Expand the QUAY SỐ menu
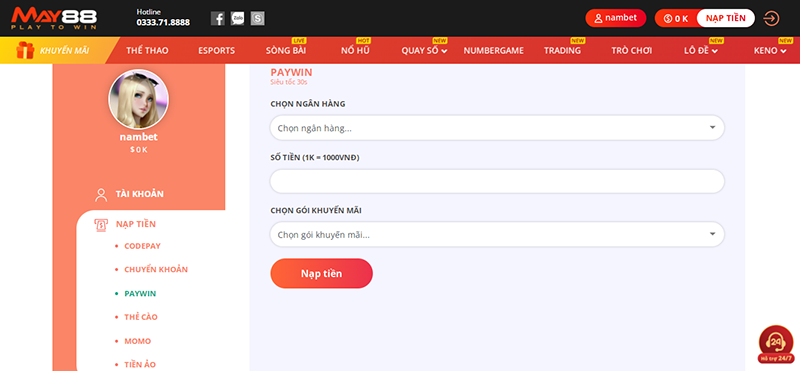This screenshot has height=371, width=800. click(424, 51)
